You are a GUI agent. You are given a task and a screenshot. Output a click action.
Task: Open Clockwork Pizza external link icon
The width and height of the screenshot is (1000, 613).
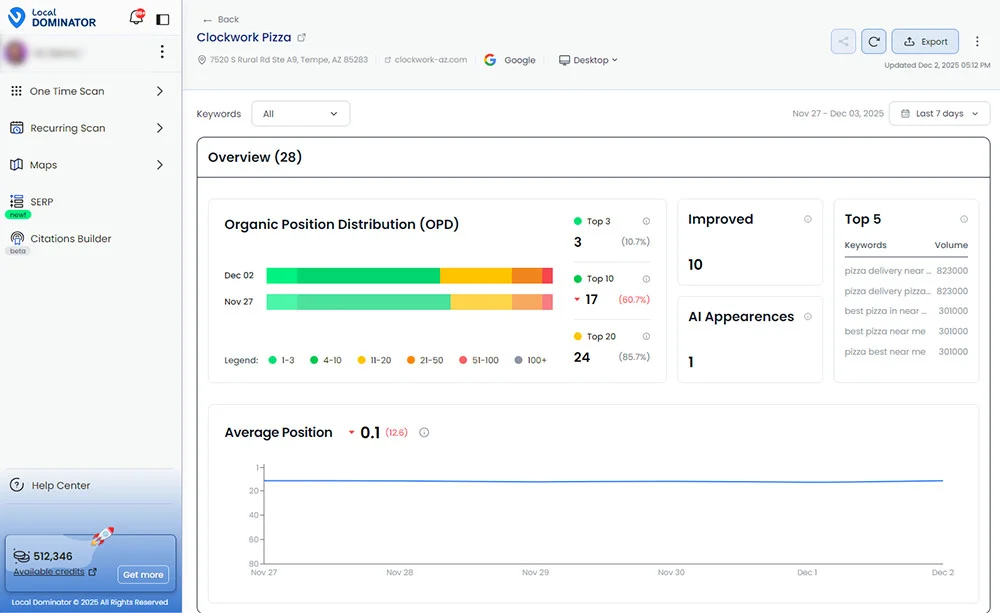(x=302, y=38)
